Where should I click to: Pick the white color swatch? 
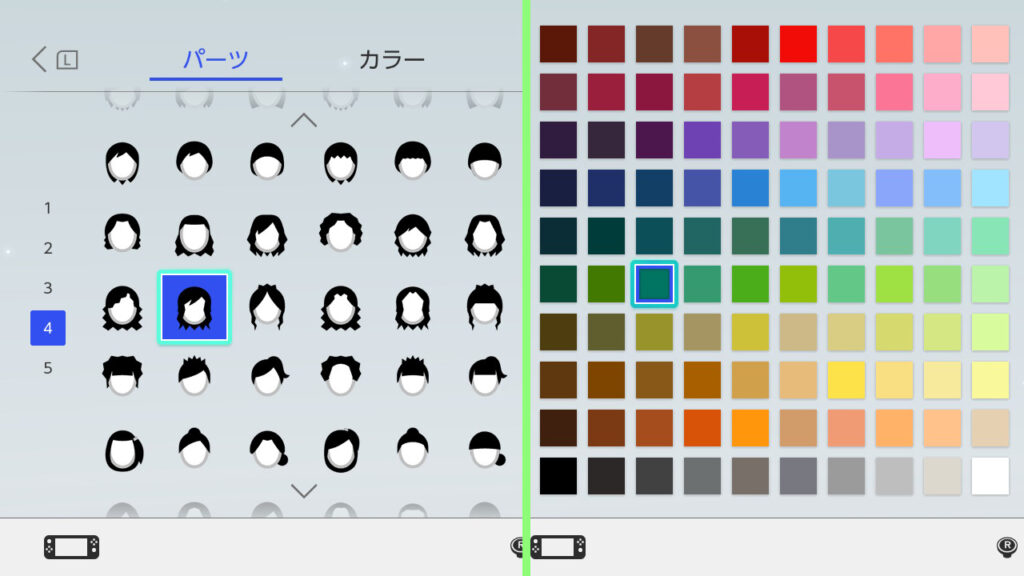tap(990, 476)
